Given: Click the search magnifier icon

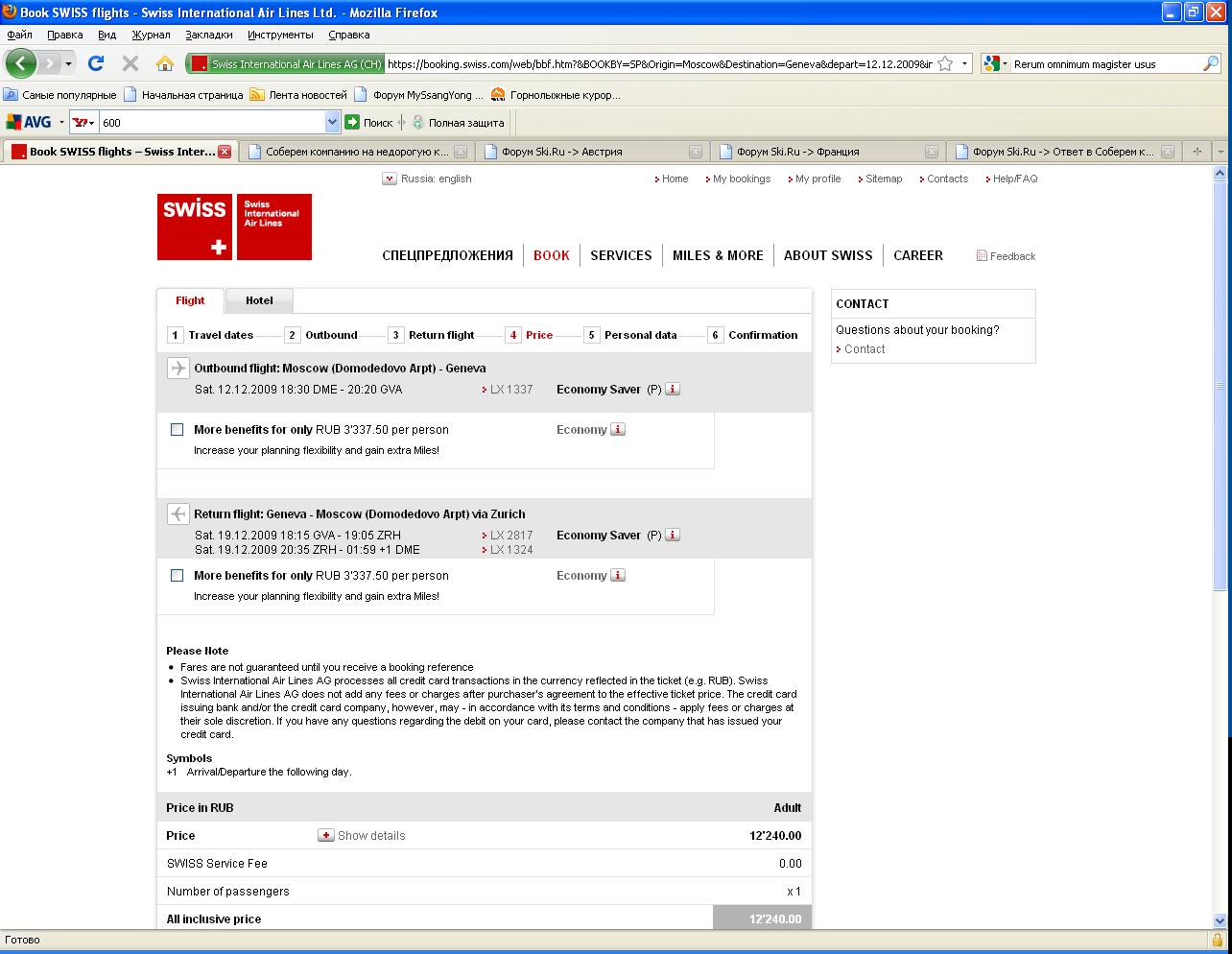Looking at the screenshot, I should click(1211, 63).
